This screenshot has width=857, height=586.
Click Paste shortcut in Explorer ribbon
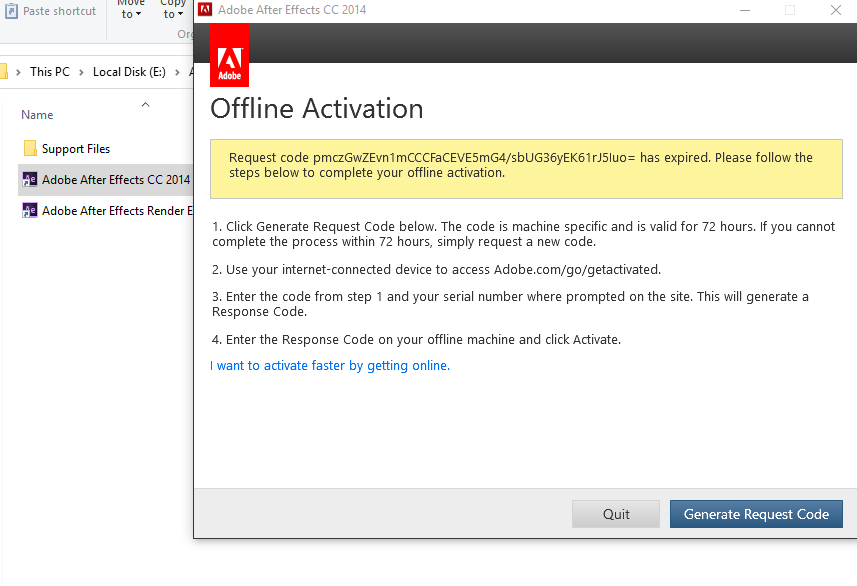tap(50, 11)
